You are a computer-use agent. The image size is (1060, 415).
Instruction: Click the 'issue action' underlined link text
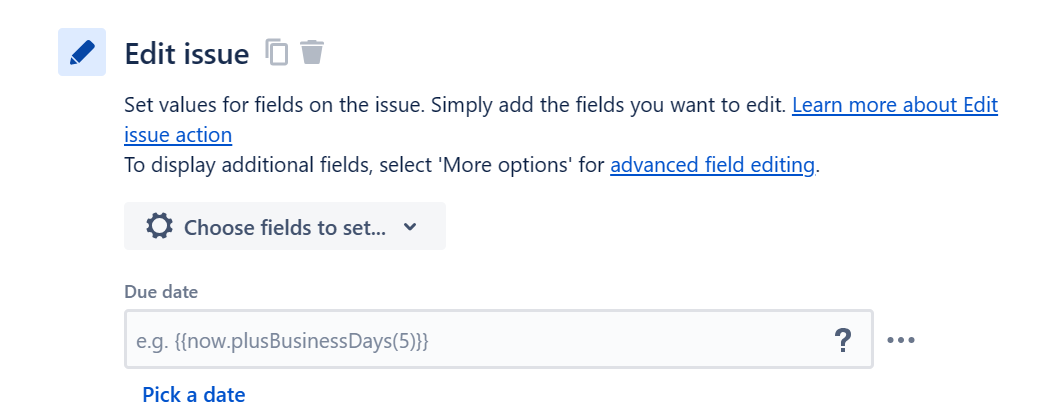click(178, 135)
